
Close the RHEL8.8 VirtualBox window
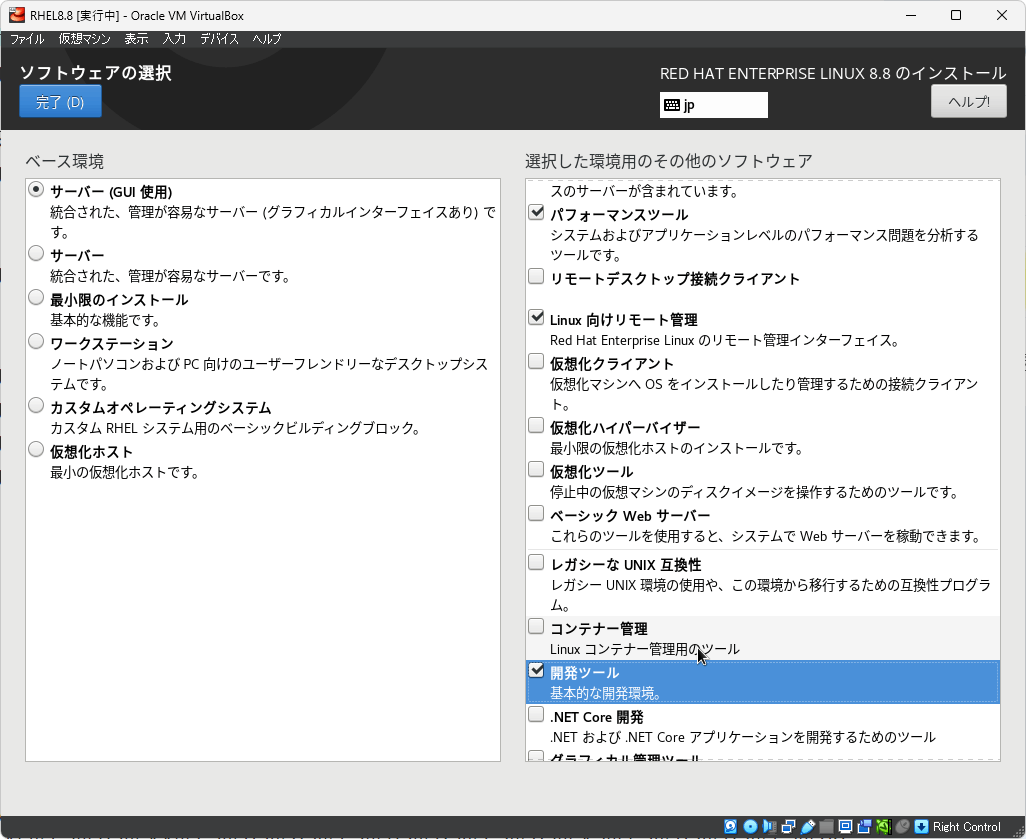[x=1002, y=15]
